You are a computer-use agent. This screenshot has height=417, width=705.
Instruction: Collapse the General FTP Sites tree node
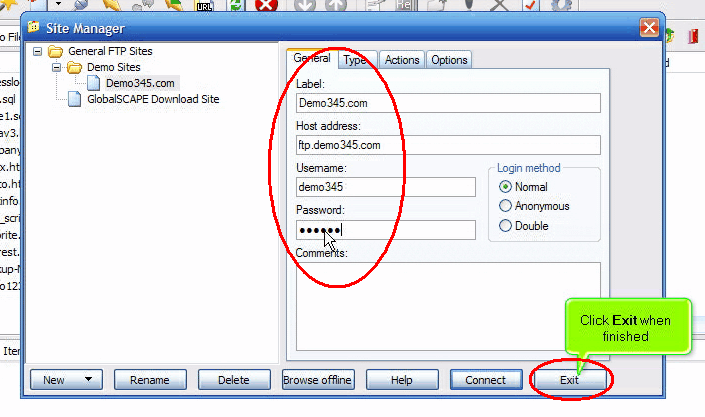37,52
